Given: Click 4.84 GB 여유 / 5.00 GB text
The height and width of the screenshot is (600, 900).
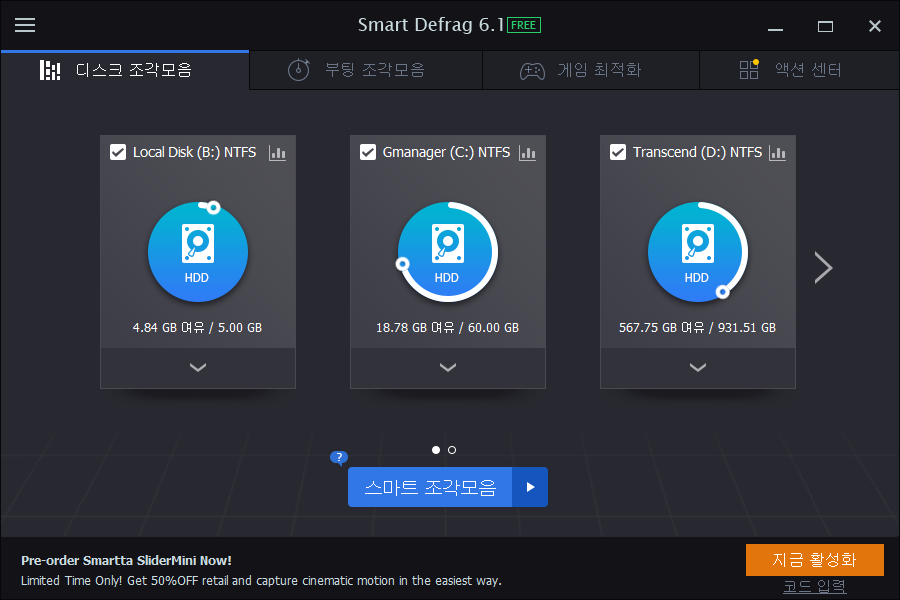Looking at the screenshot, I should coord(197,328).
